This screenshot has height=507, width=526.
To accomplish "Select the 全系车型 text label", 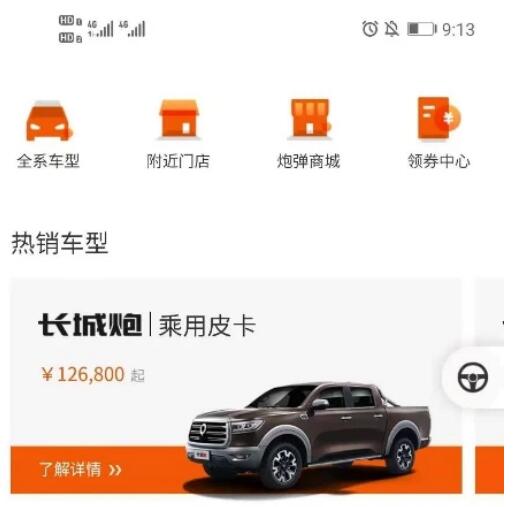I will (x=48, y=161).
